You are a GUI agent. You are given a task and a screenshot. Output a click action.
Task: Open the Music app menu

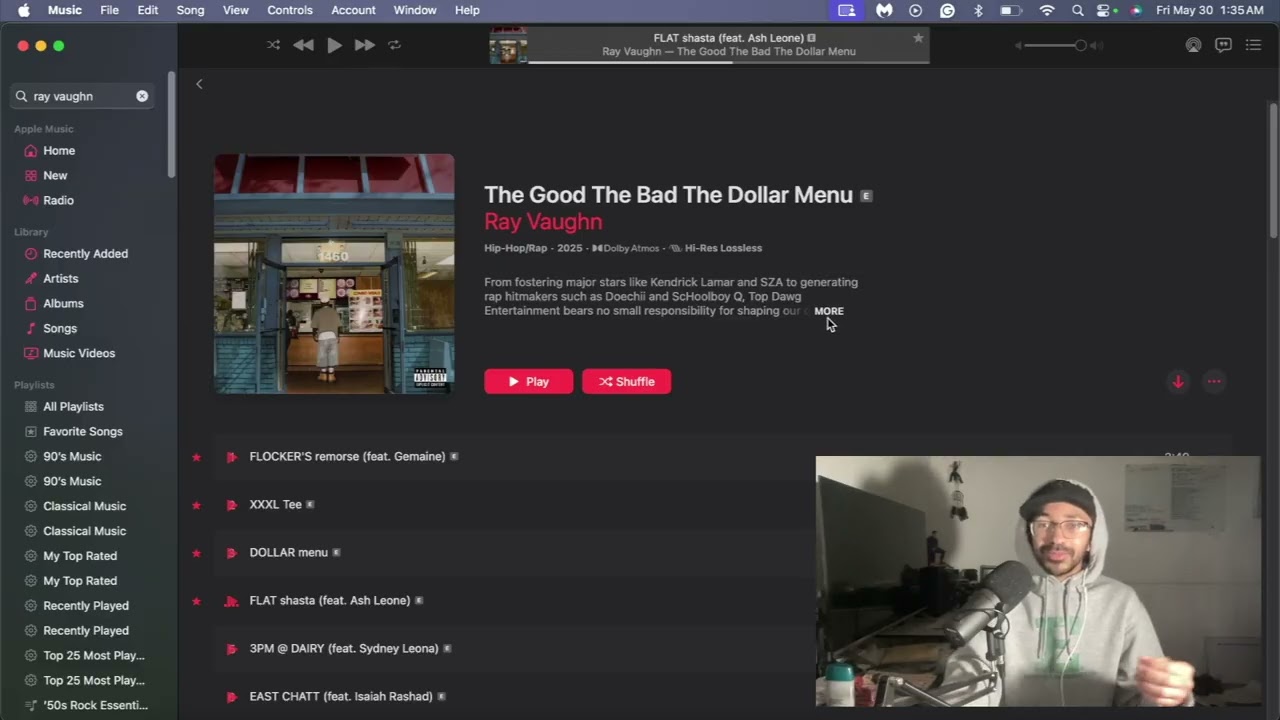[65, 10]
